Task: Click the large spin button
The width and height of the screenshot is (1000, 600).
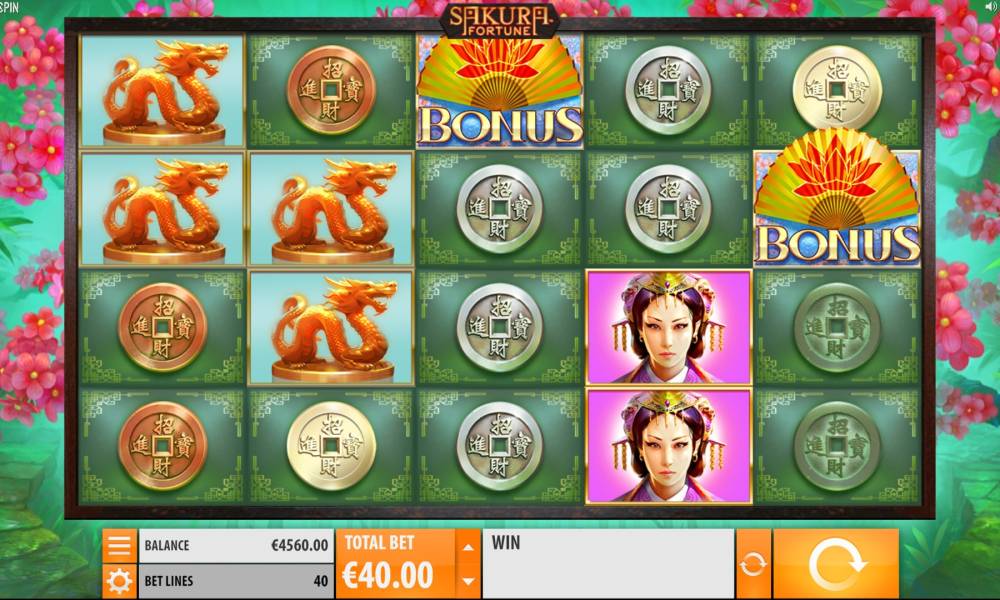Action: click(836, 564)
